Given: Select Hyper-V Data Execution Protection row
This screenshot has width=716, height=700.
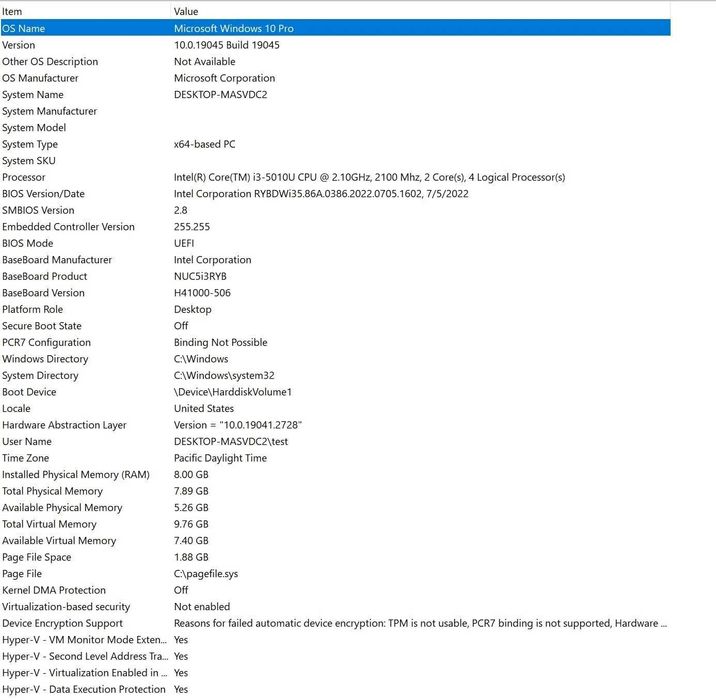Looking at the screenshot, I should coord(336,689).
